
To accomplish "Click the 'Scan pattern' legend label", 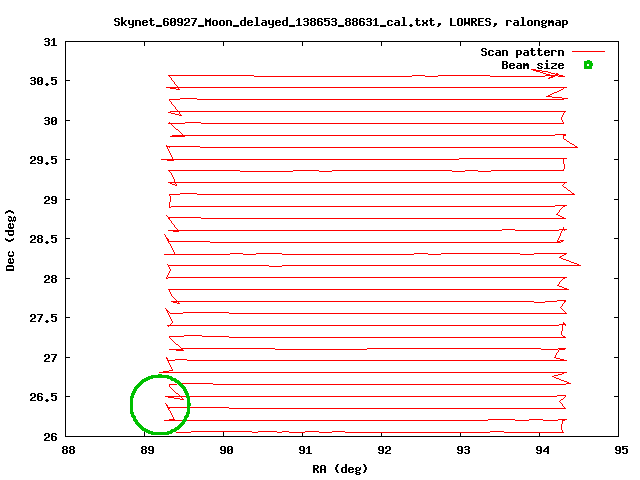I will coord(522,52).
